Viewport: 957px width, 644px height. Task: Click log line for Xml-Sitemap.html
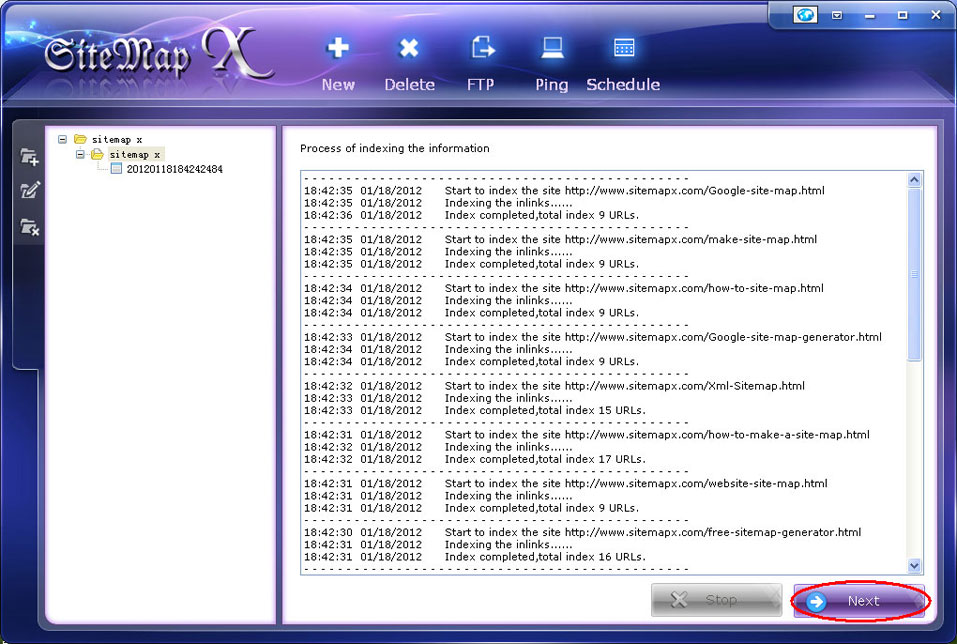pos(554,386)
